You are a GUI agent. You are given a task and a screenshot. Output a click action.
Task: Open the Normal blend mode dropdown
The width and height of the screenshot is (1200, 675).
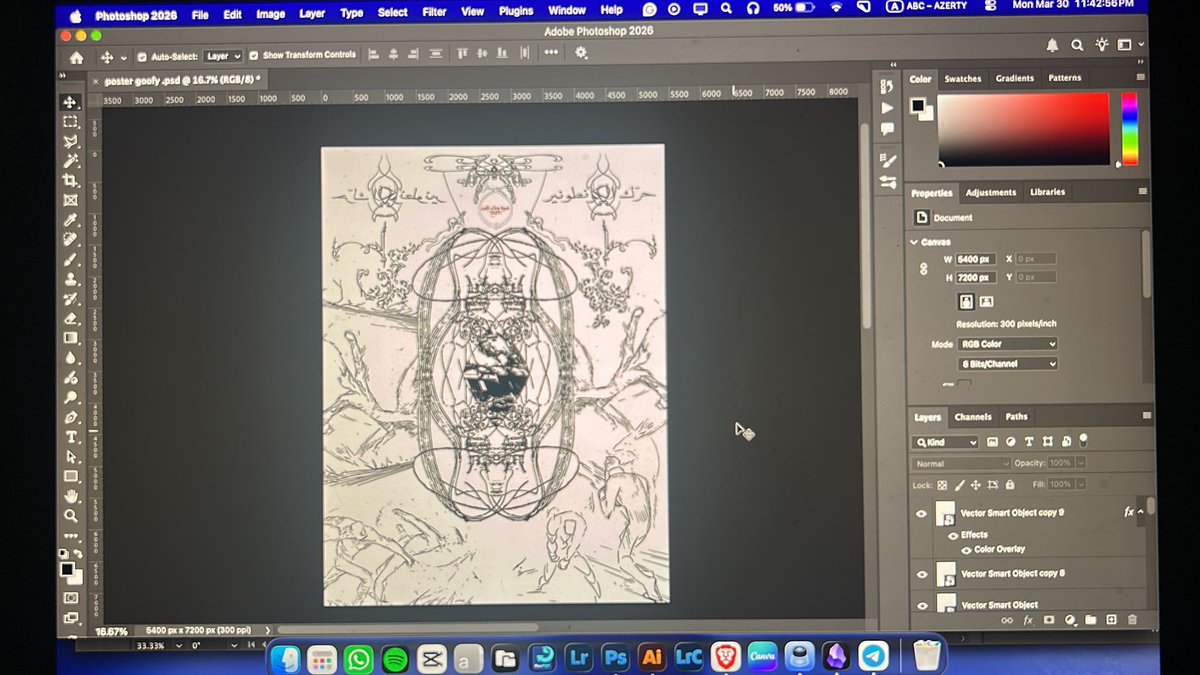pos(962,464)
